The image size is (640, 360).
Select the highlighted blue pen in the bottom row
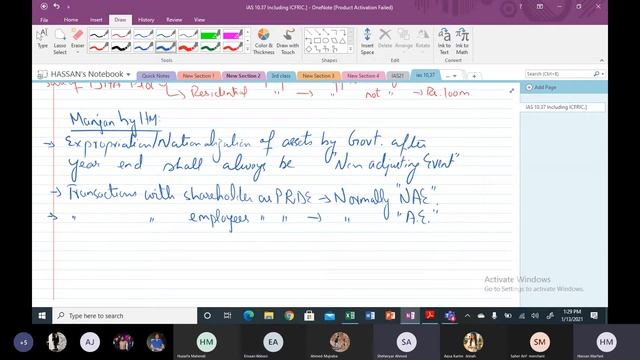[166, 47]
